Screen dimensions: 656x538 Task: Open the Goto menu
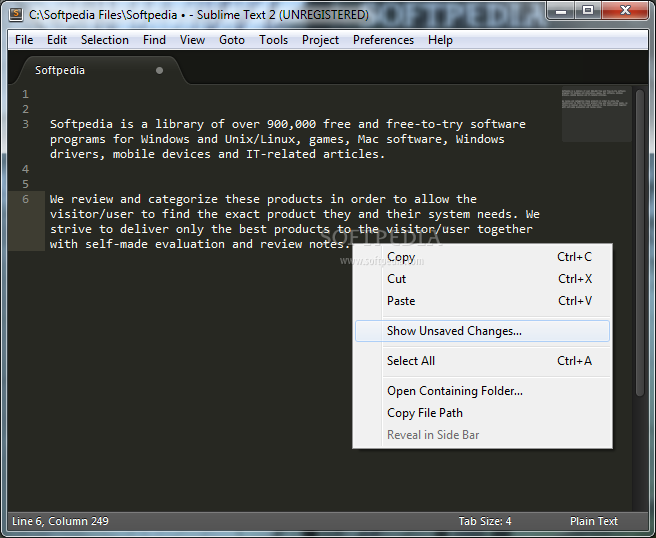232,40
